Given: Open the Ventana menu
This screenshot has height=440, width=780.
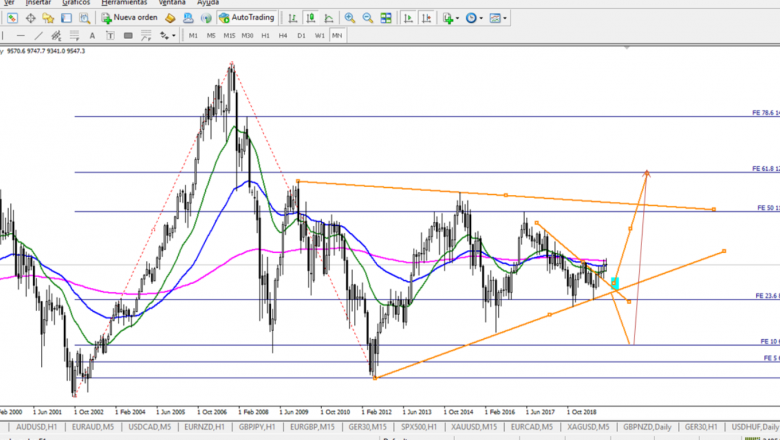Looking at the screenshot, I should (x=172, y=2).
